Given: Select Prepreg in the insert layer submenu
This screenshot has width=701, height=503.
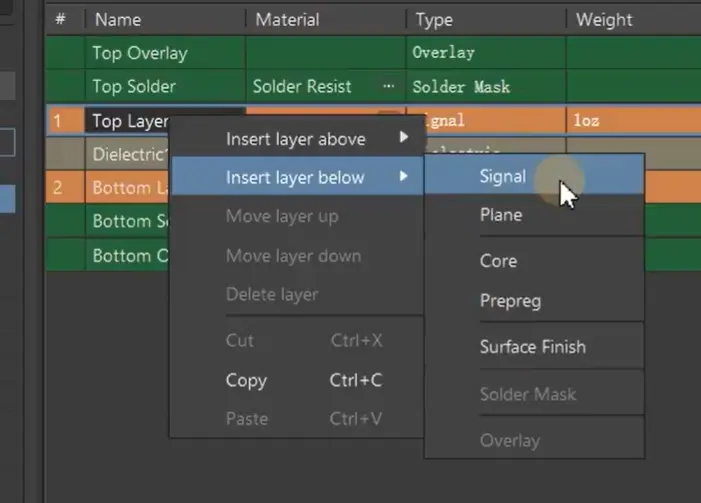Looking at the screenshot, I should click(x=510, y=300).
